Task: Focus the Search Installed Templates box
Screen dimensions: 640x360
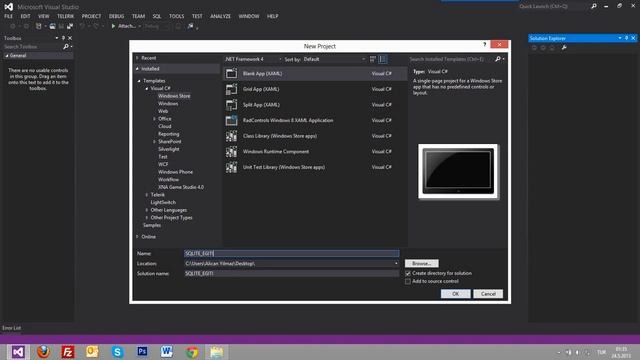Action: point(451,59)
